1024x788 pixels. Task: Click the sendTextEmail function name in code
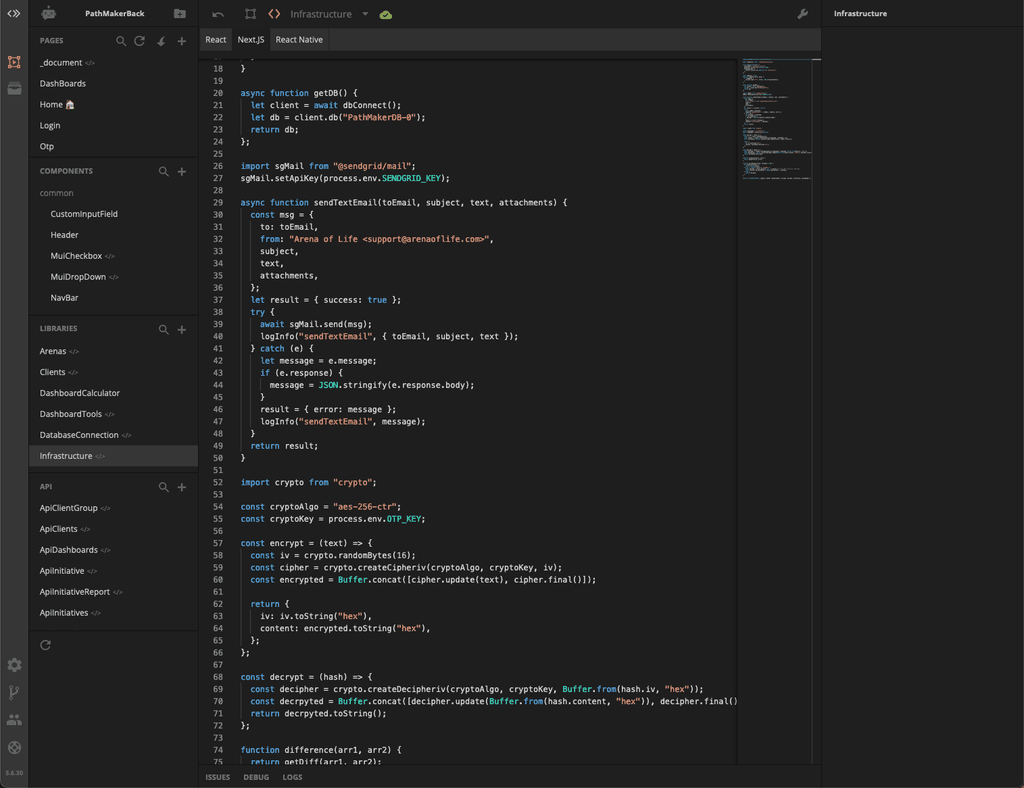344,202
